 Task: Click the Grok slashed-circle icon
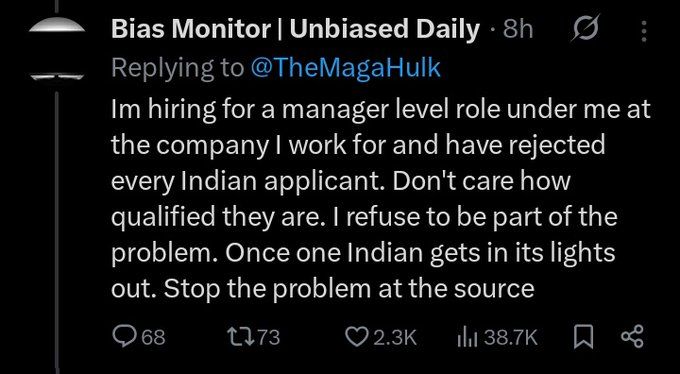[x=585, y=30]
